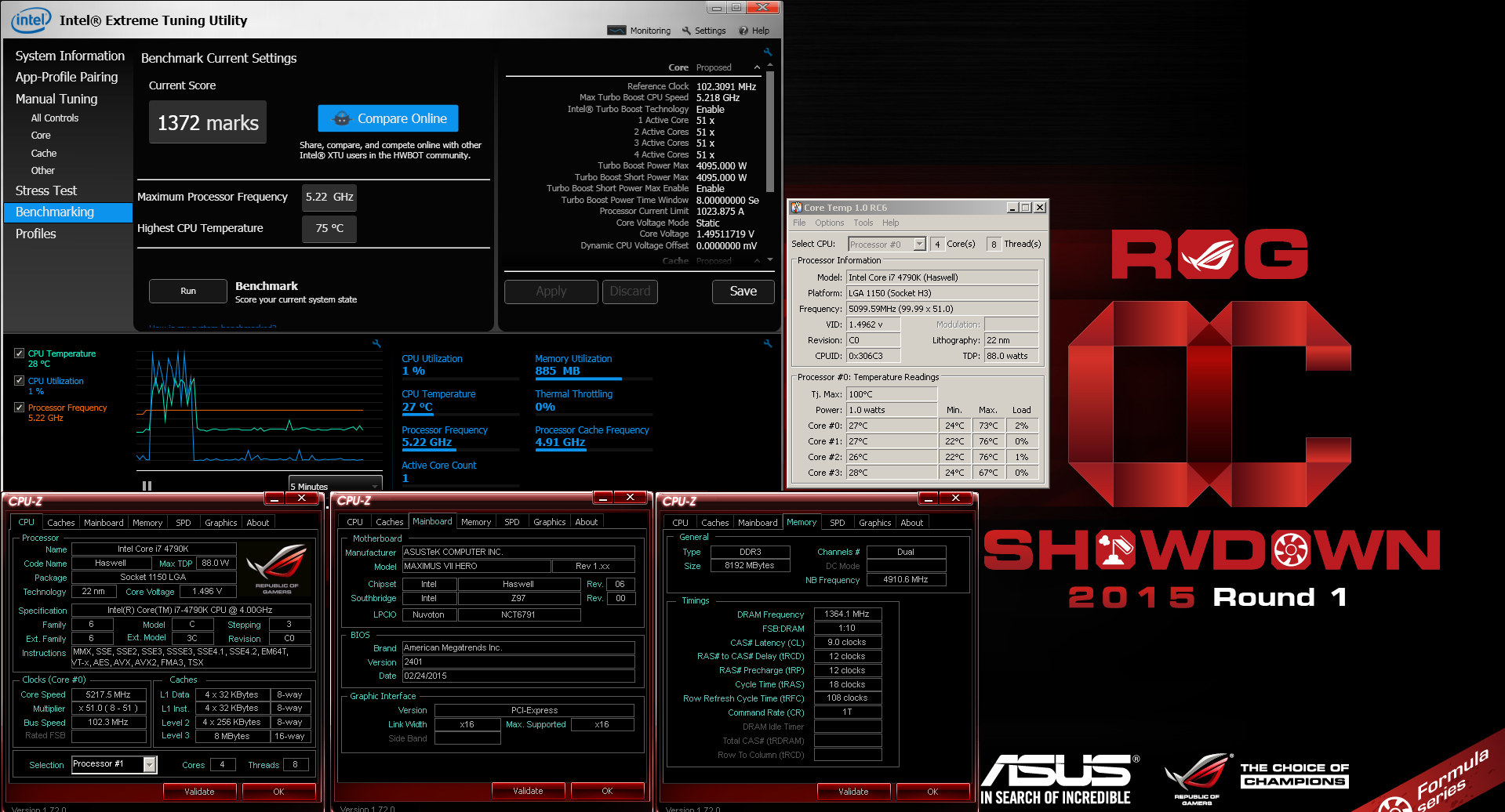Click the Core Temp Model field
The width and height of the screenshot is (1505, 812).
coord(942,277)
